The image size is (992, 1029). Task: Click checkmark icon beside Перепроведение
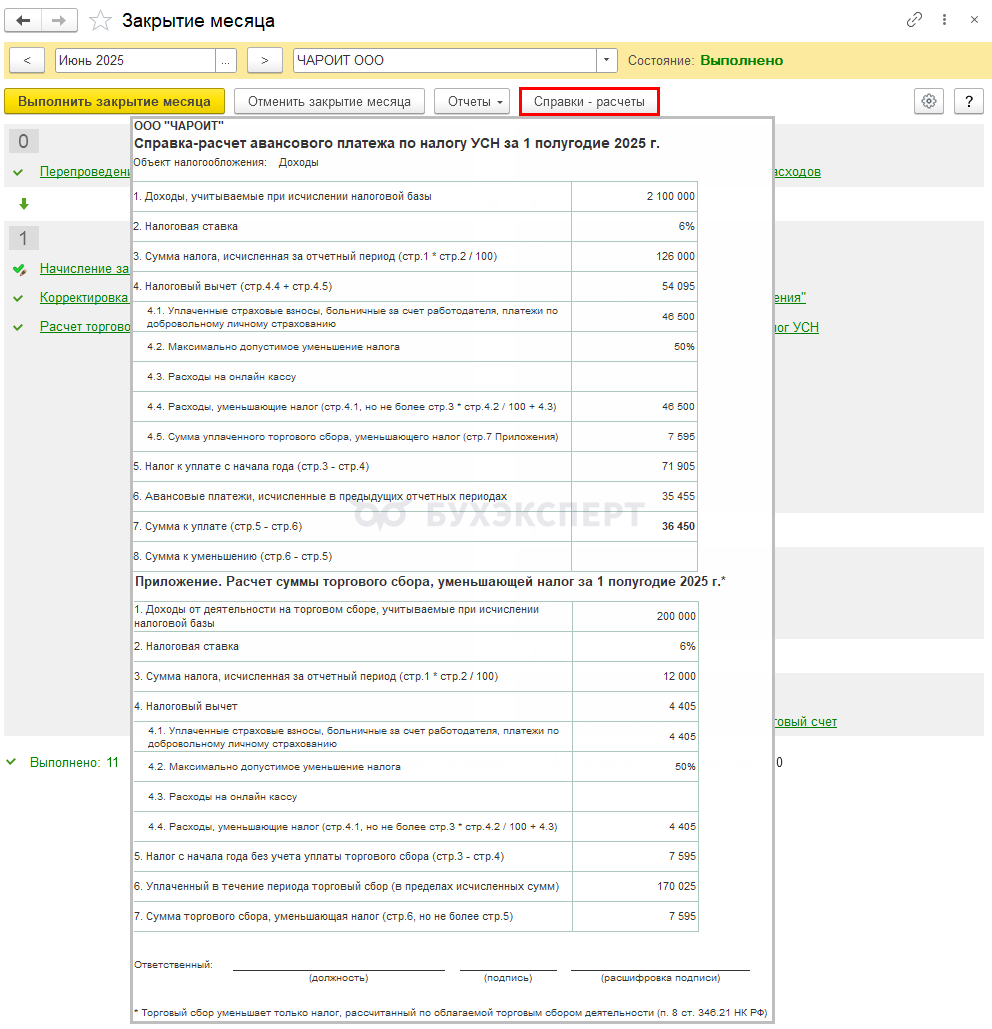point(18,172)
